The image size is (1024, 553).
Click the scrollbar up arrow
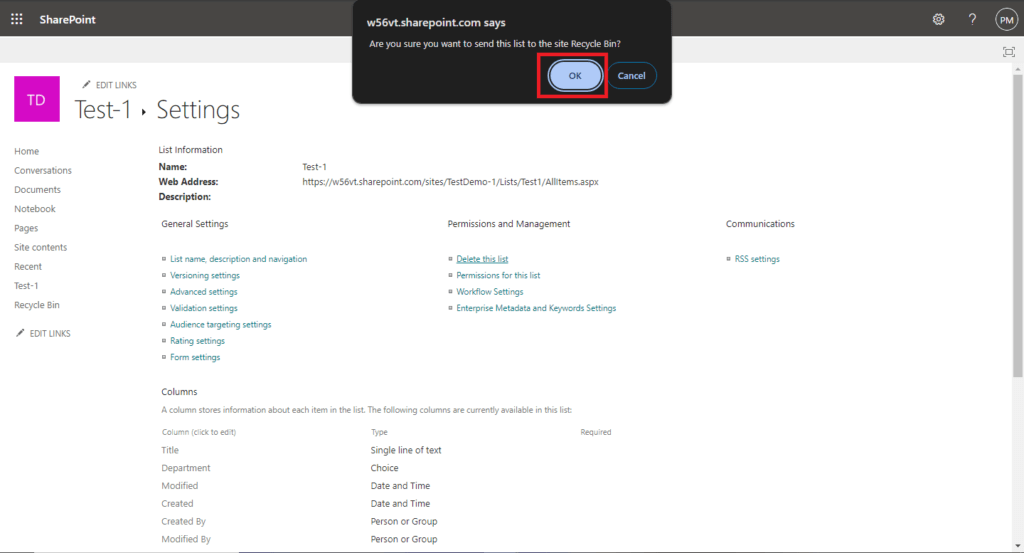1017,69
